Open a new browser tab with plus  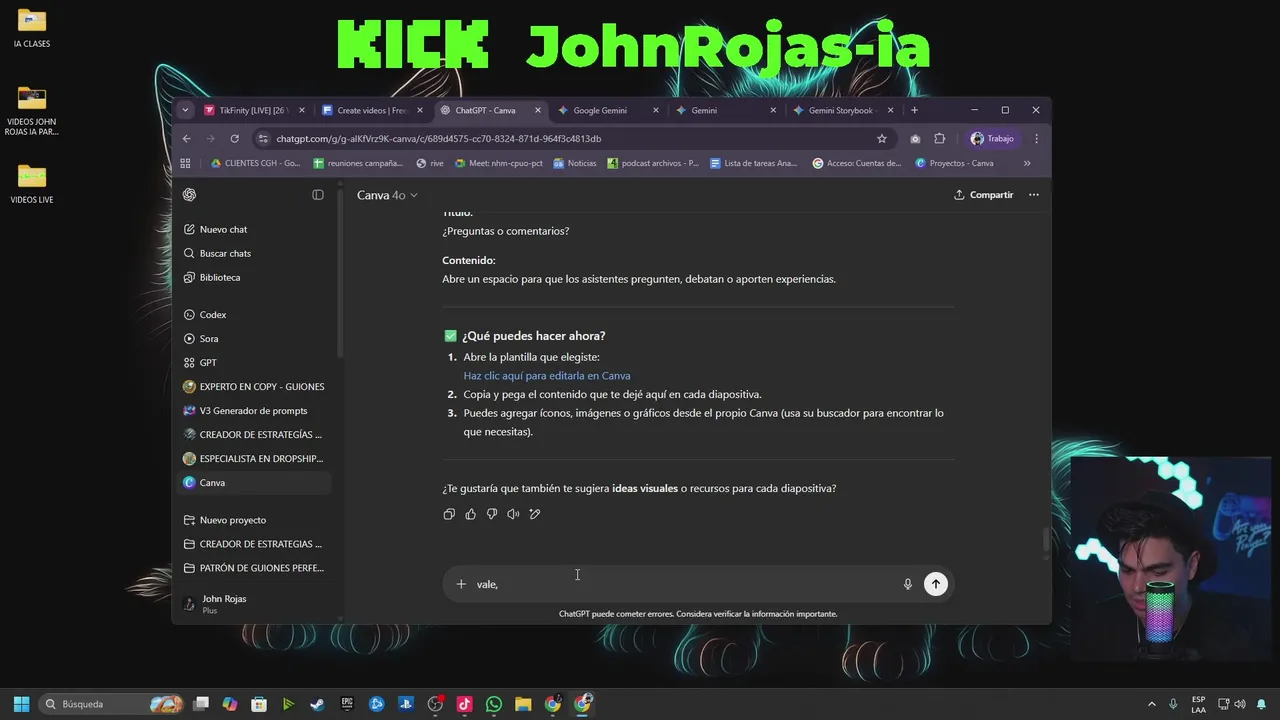tap(914, 110)
